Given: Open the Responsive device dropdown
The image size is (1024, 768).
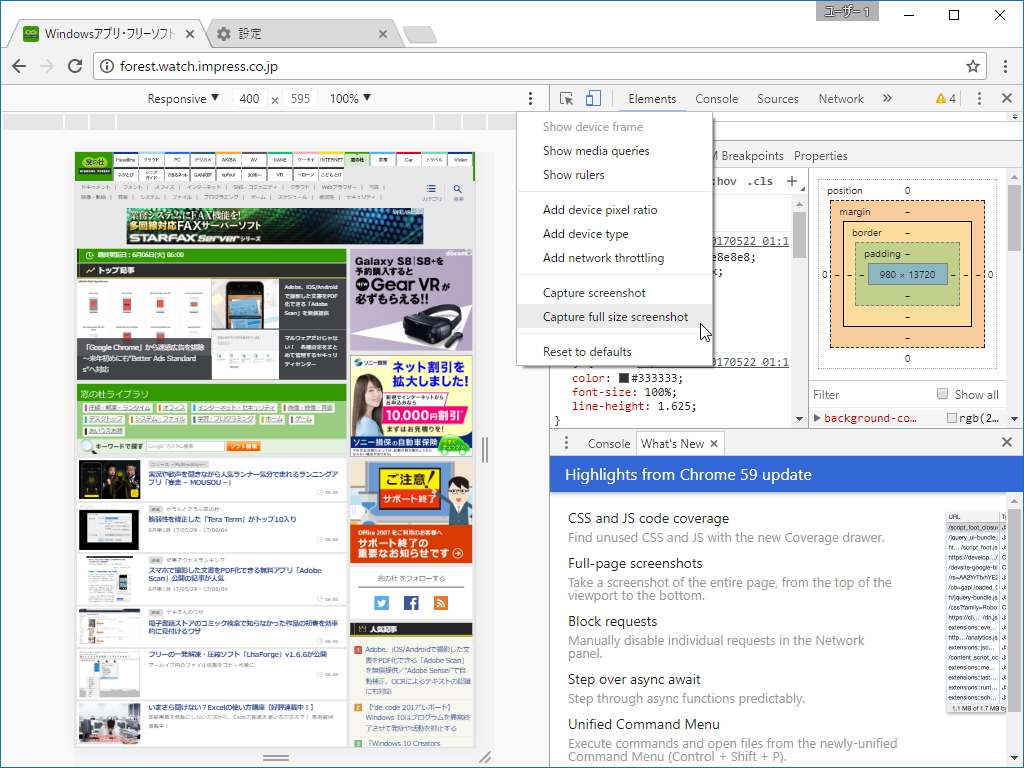Looking at the screenshot, I should pos(183,99).
